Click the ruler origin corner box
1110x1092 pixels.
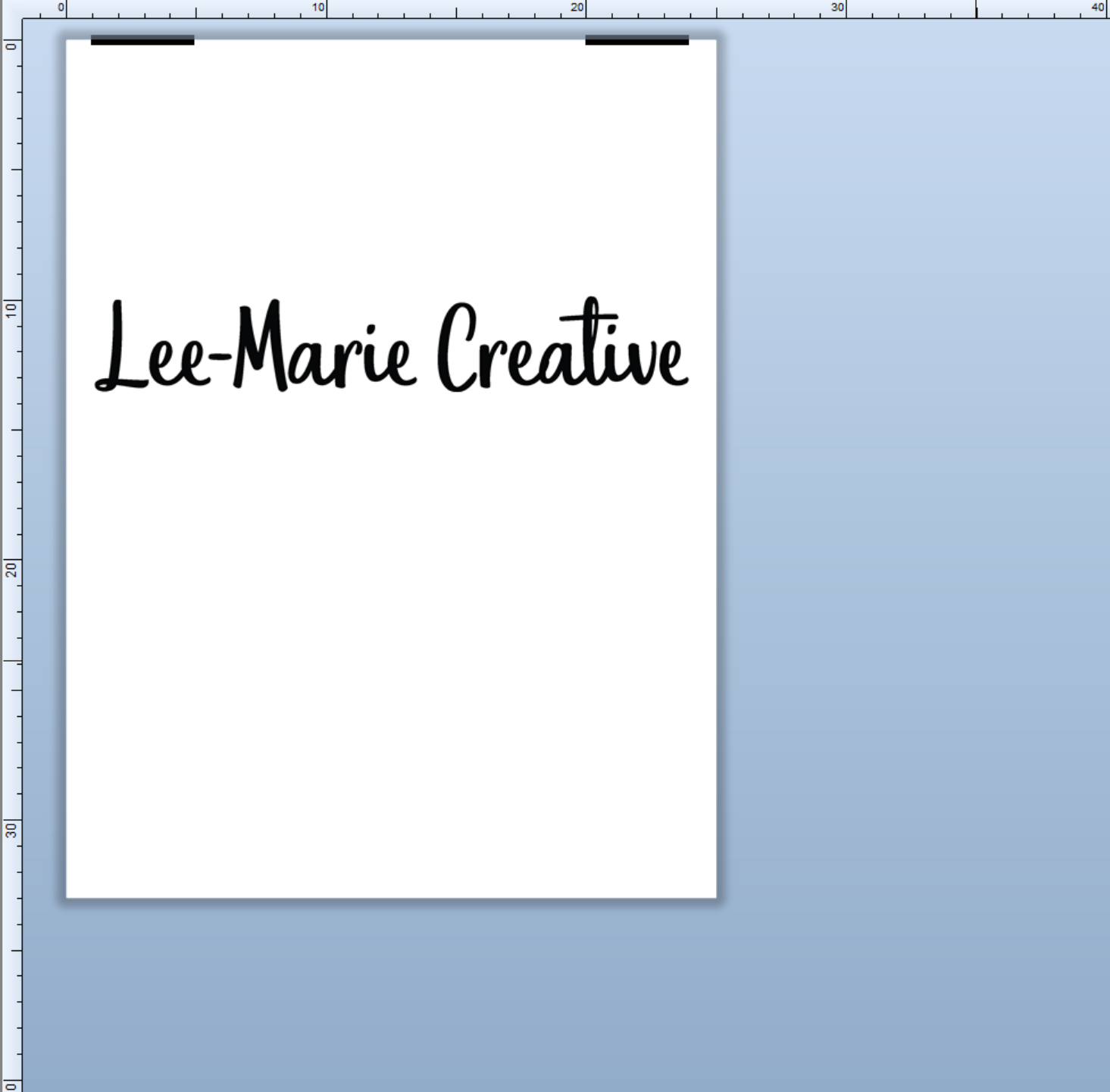tap(11, 8)
